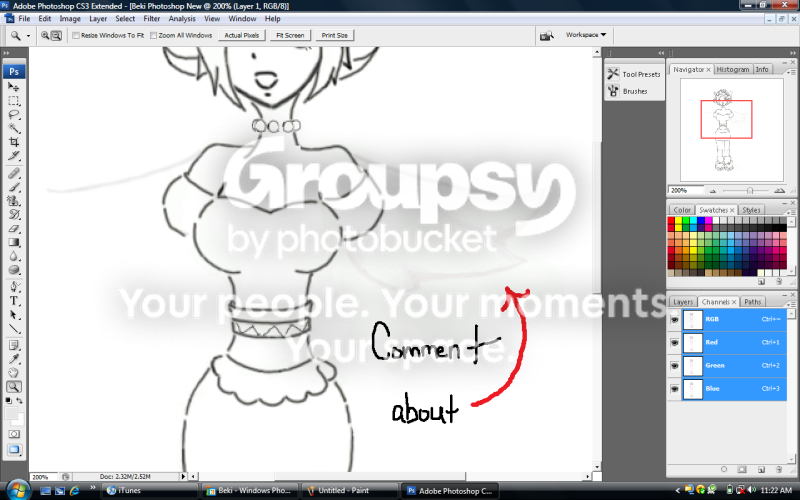Click the Windows Start button

(18, 490)
